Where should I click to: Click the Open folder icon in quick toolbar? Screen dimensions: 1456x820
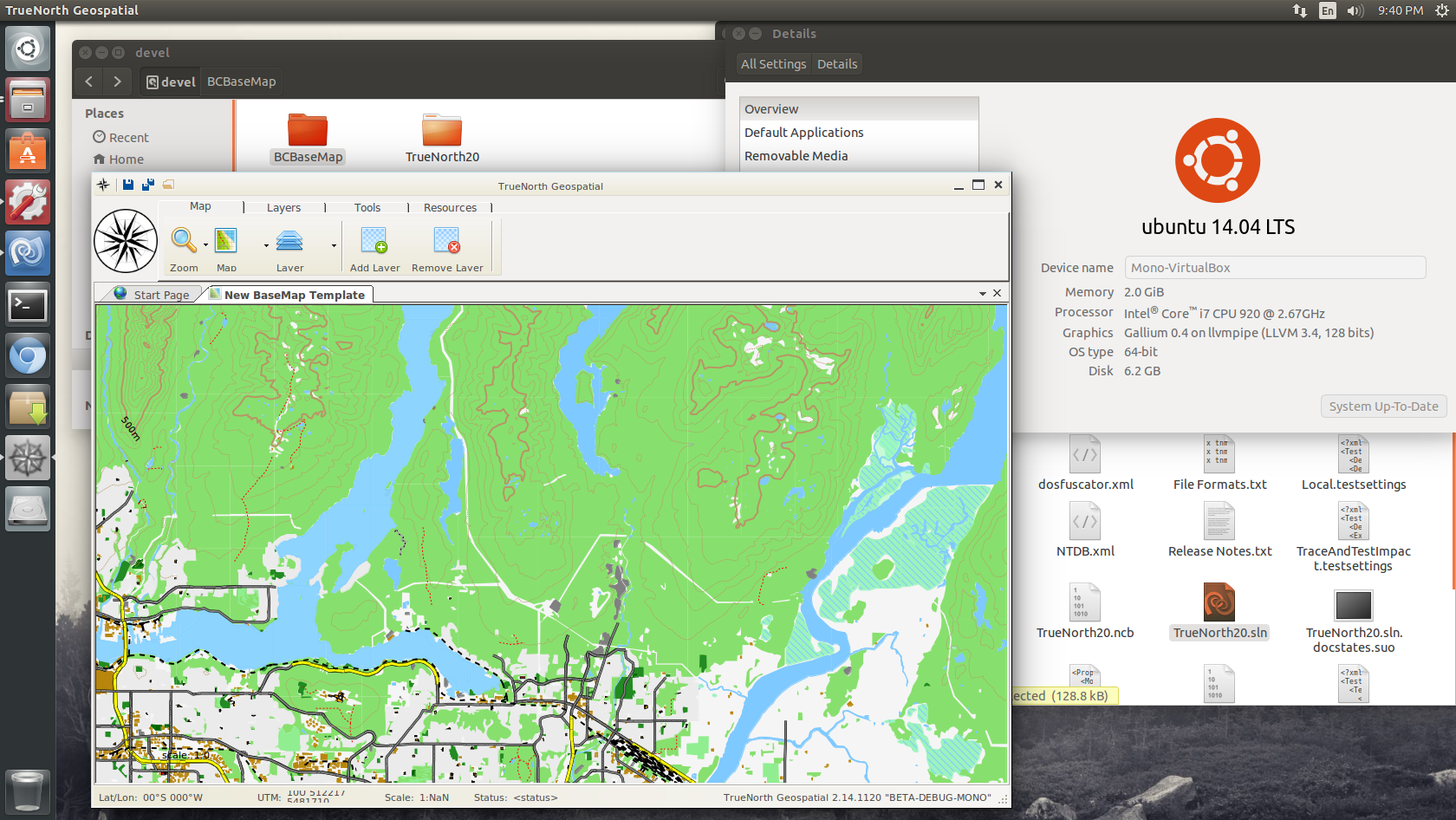coord(169,185)
